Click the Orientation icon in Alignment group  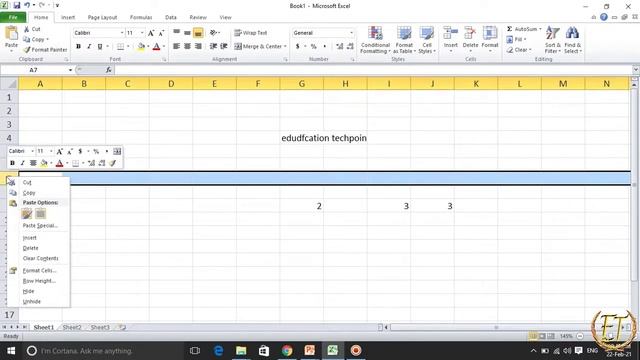213,33
